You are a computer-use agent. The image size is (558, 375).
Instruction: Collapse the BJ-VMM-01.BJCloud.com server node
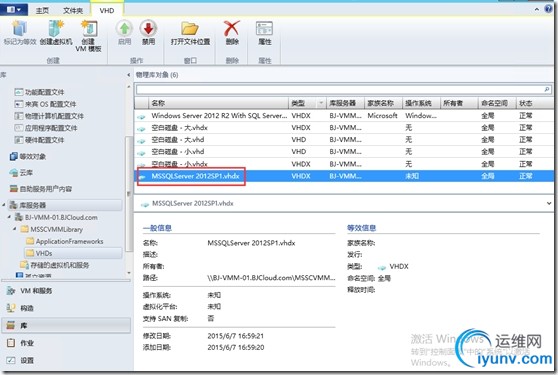[x=10, y=217]
